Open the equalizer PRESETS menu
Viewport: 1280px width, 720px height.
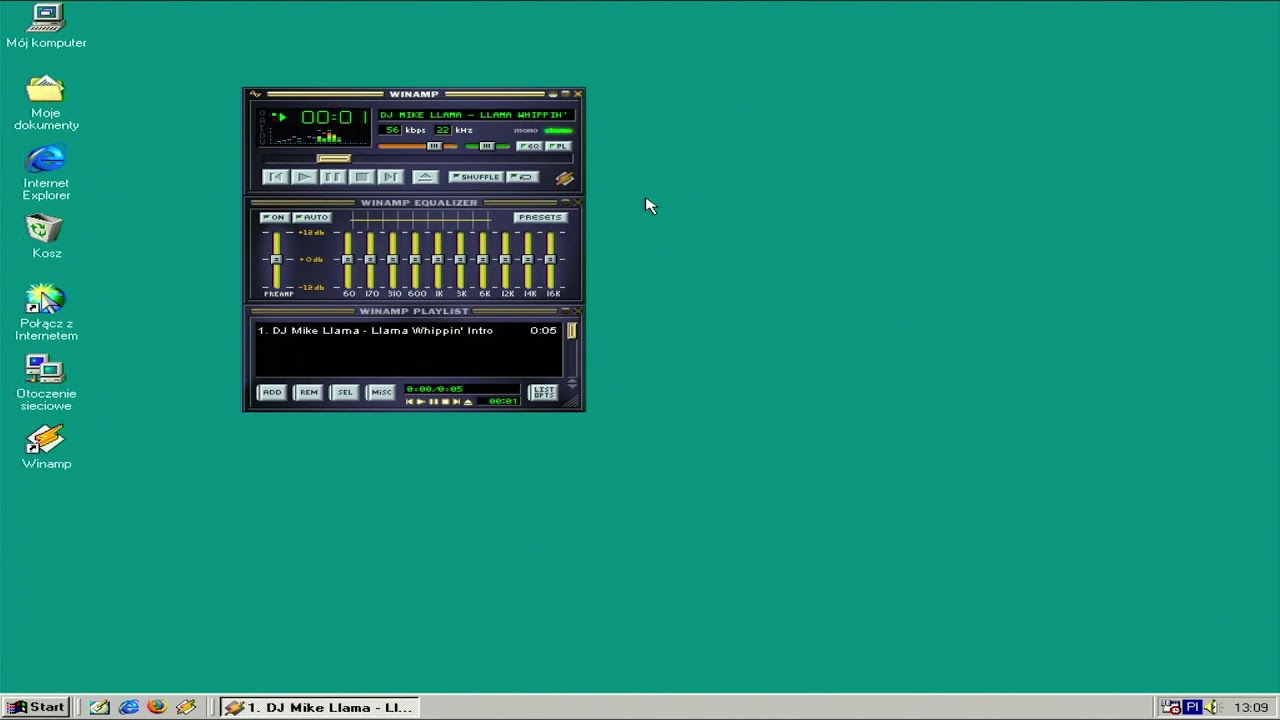coord(540,217)
